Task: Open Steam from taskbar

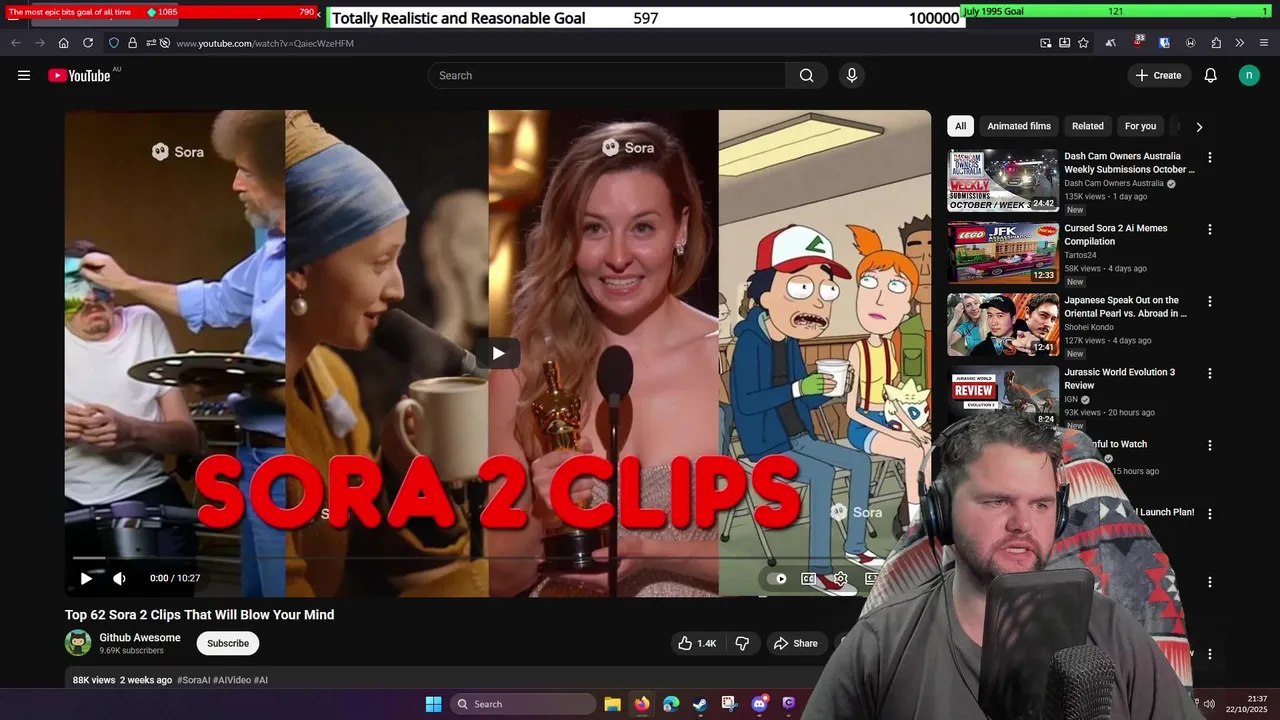Action: (701, 704)
